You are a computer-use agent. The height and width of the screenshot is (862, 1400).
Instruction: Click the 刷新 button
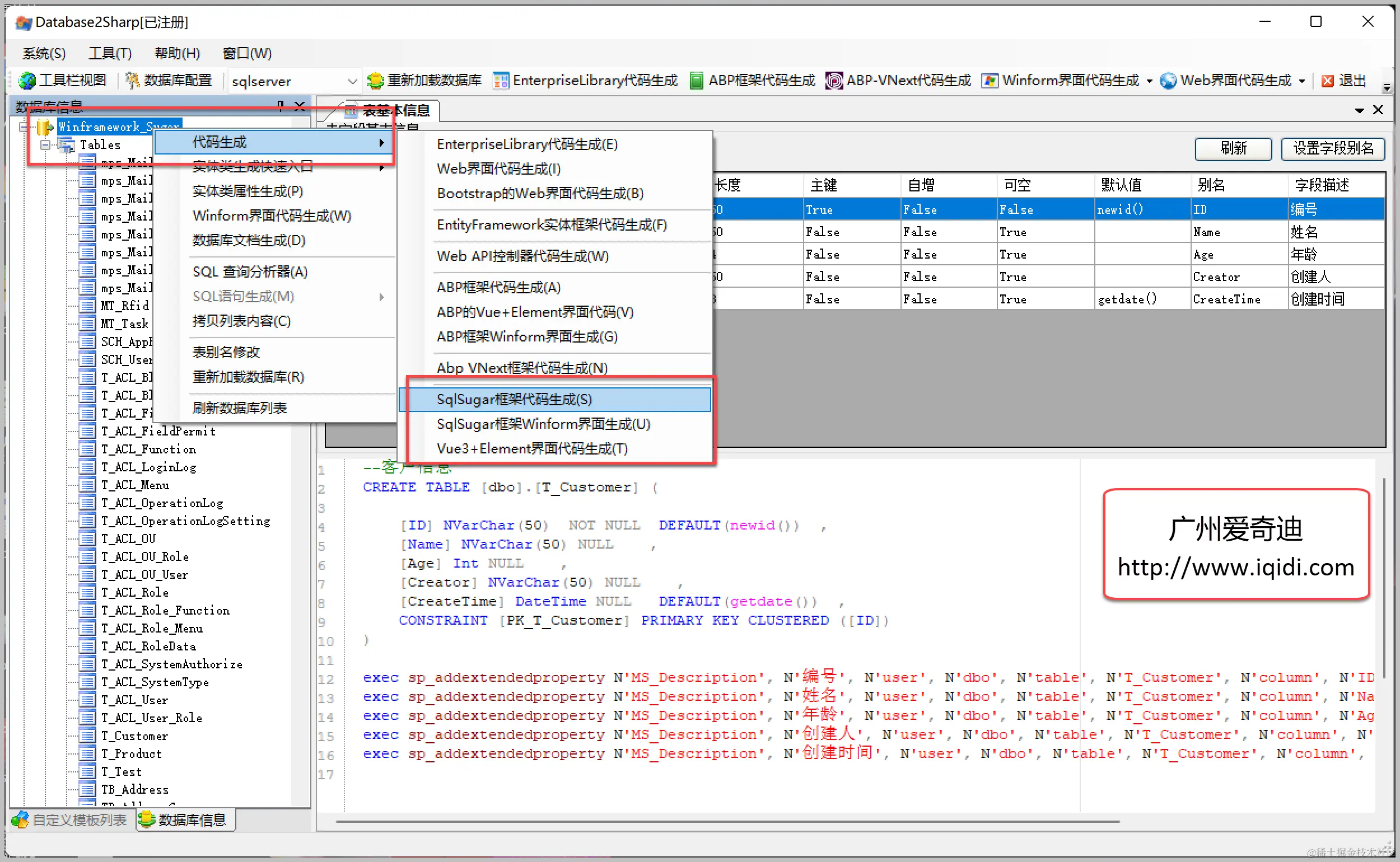click(x=1233, y=148)
